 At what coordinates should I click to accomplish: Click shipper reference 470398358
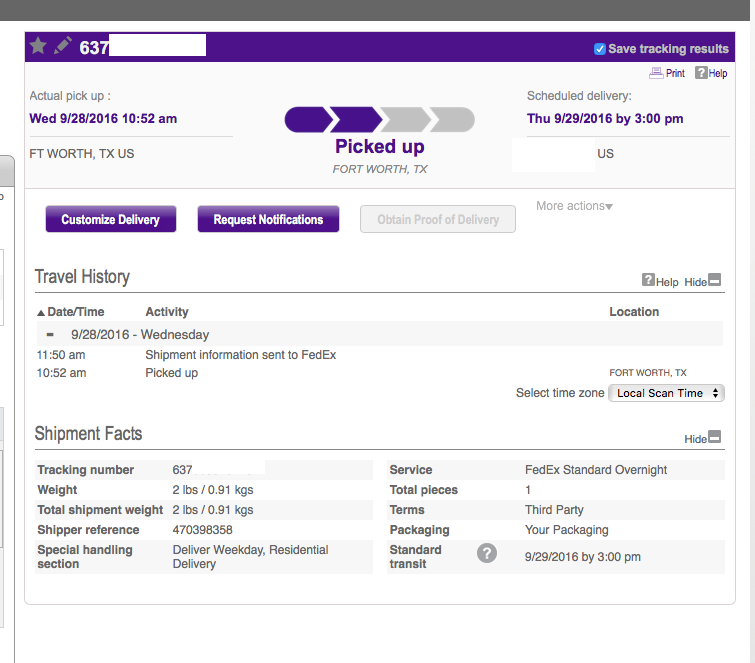coord(203,530)
